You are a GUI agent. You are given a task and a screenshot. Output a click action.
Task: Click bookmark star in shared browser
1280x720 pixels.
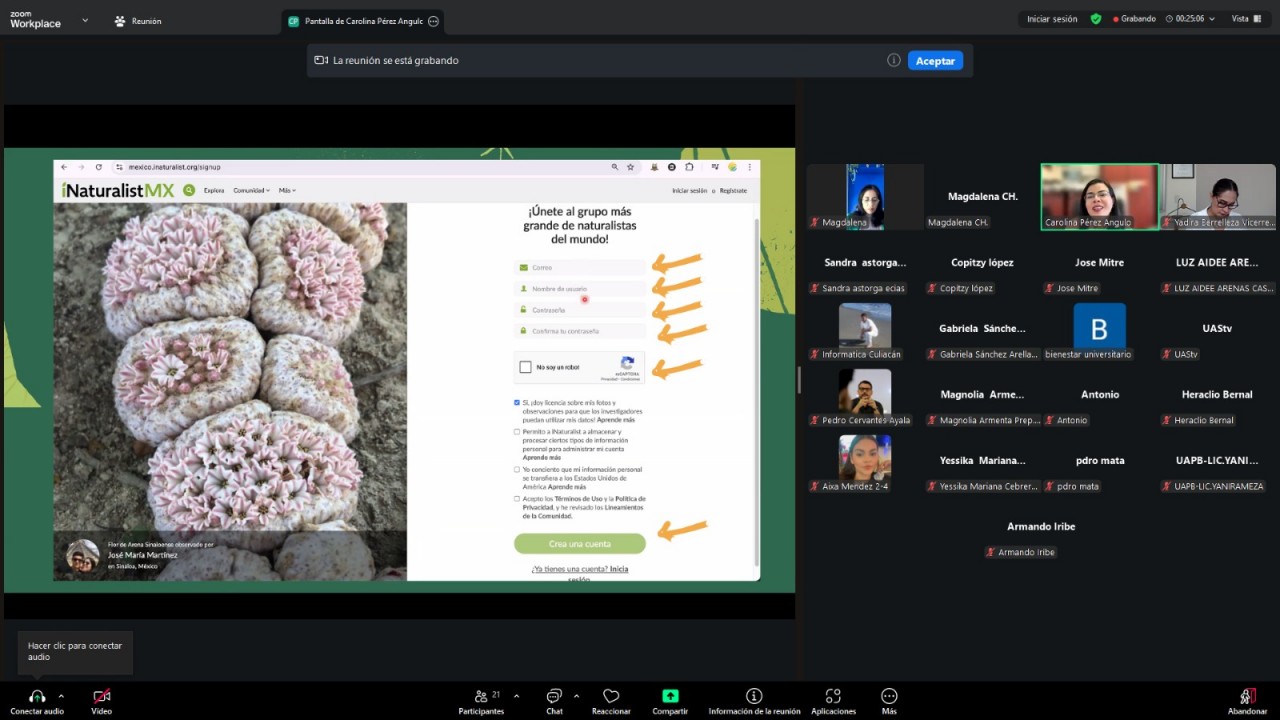[630, 167]
